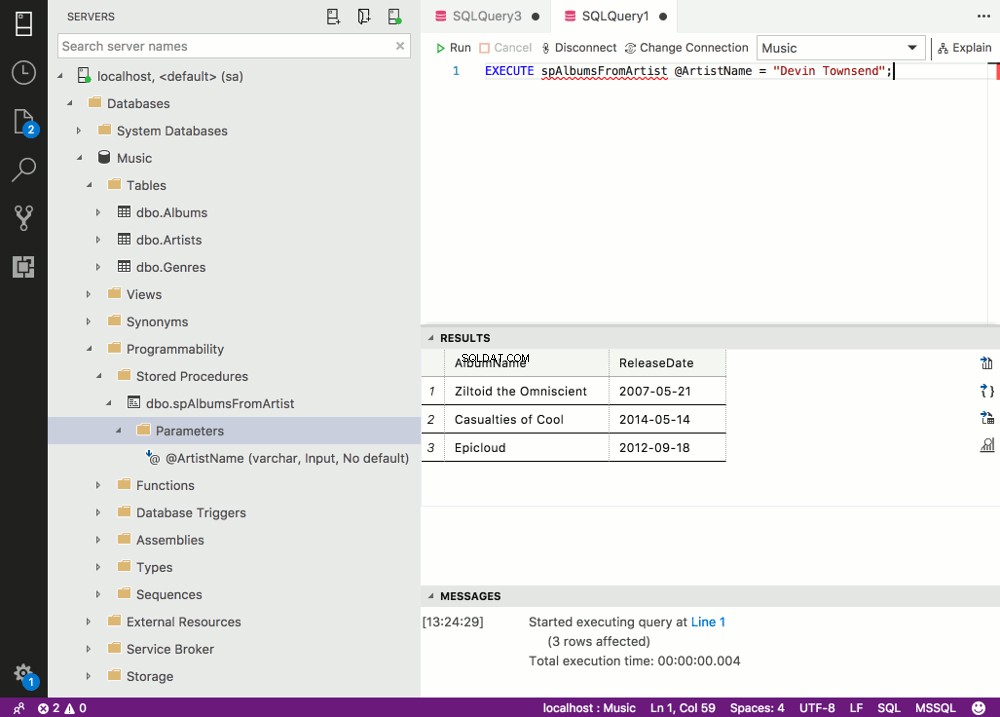Click the Cancel query button
The width and height of the screenshot is (1000, 717).
click(505, 48)
